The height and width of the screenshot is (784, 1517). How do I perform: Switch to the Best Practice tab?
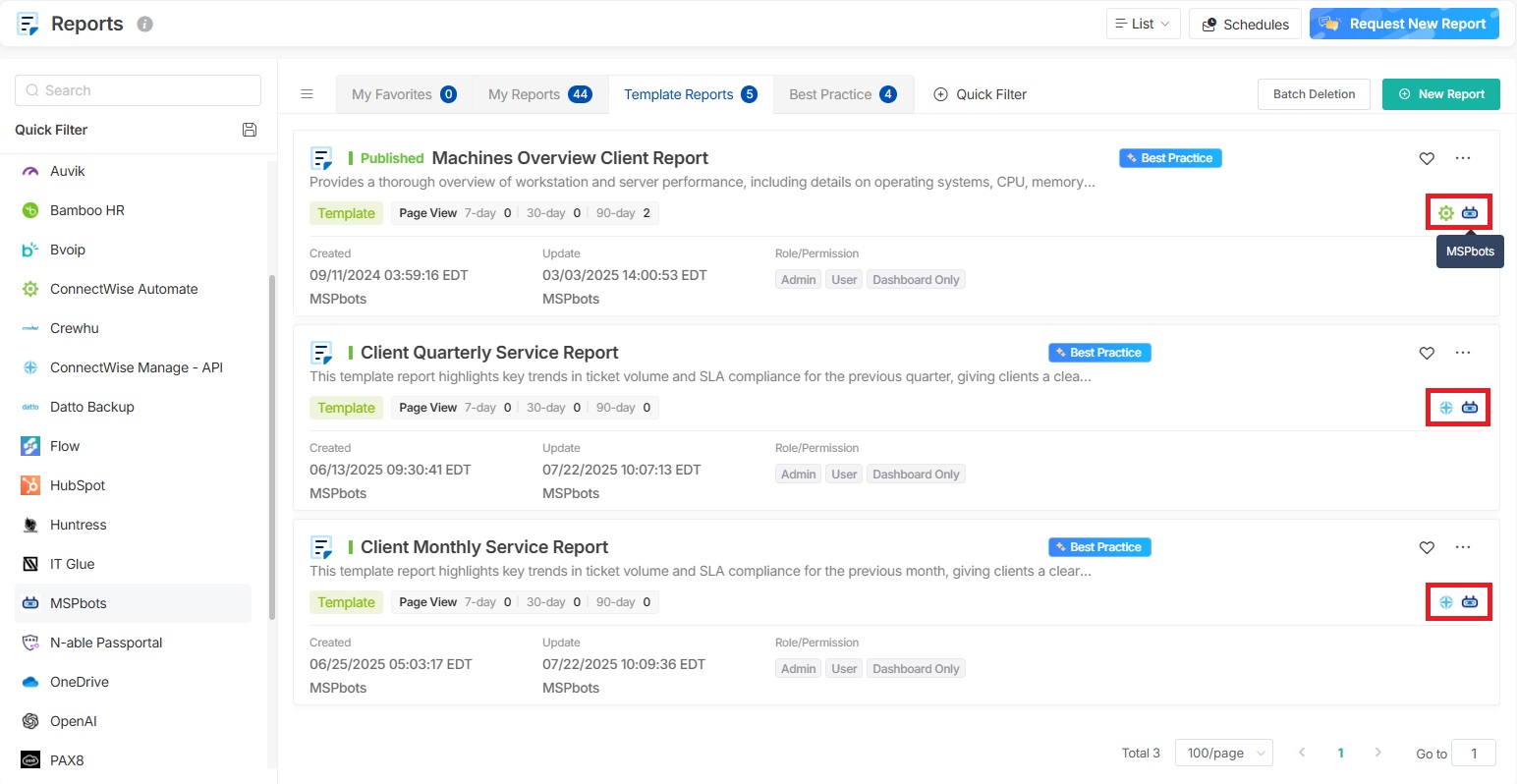842,94
